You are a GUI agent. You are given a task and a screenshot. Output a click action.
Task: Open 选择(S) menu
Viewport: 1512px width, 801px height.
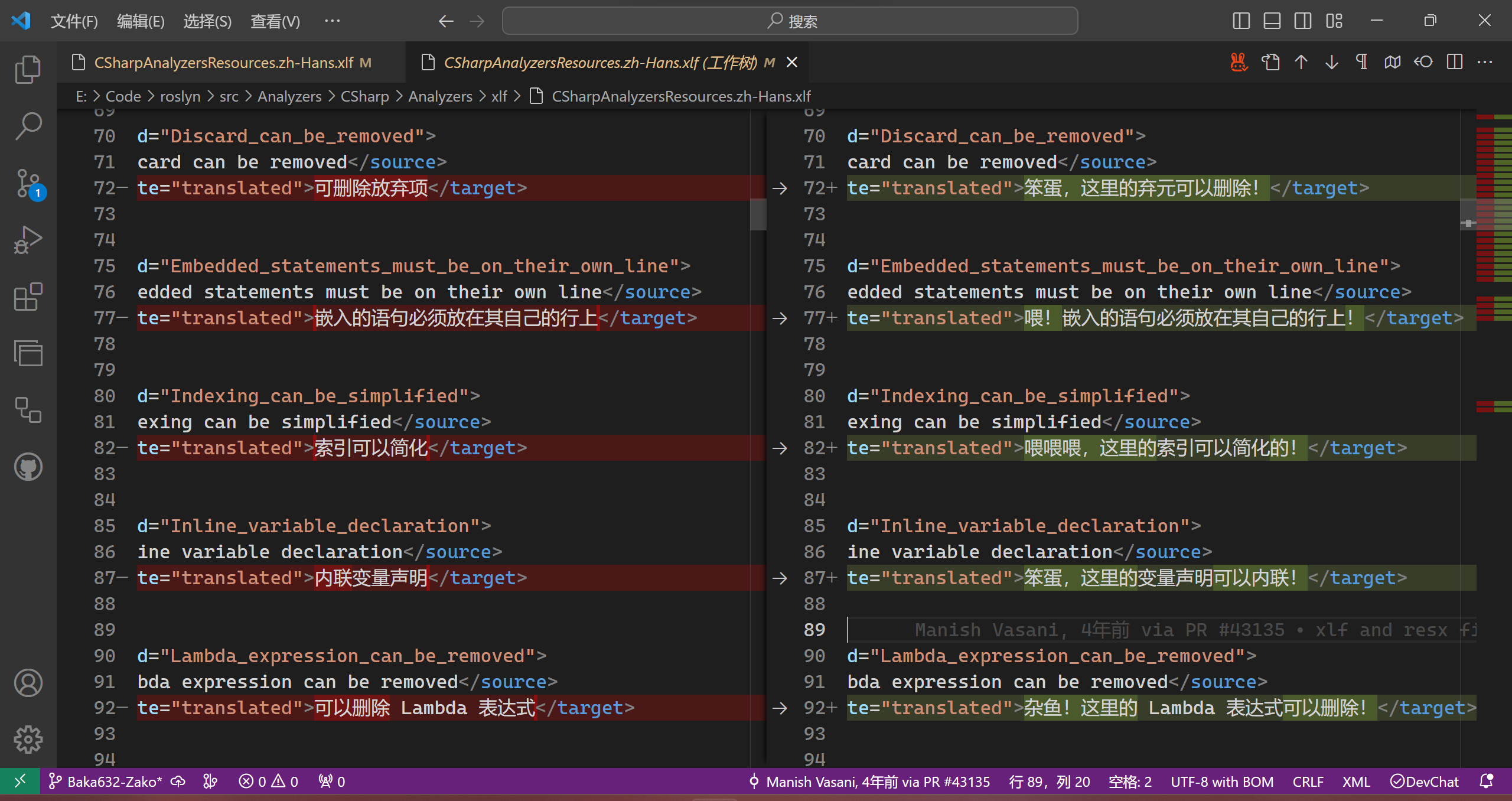tap(207, 21)
